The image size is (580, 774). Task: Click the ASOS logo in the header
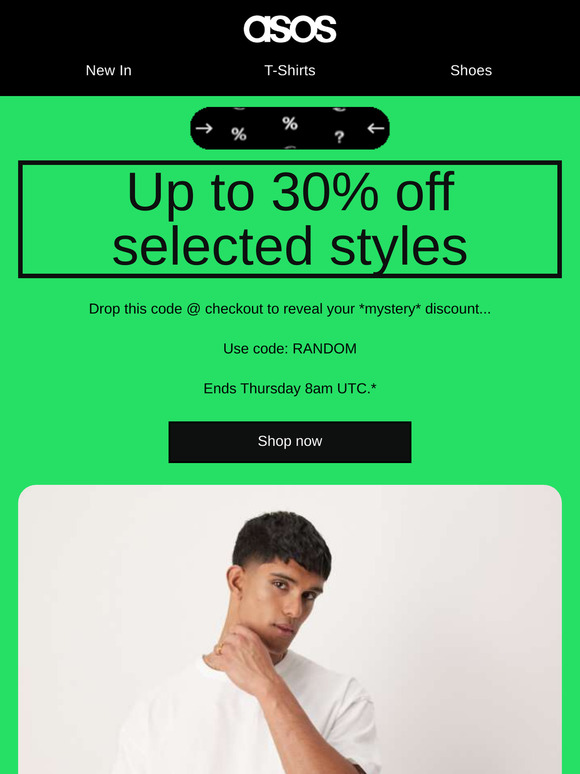[x=290, y=29]
